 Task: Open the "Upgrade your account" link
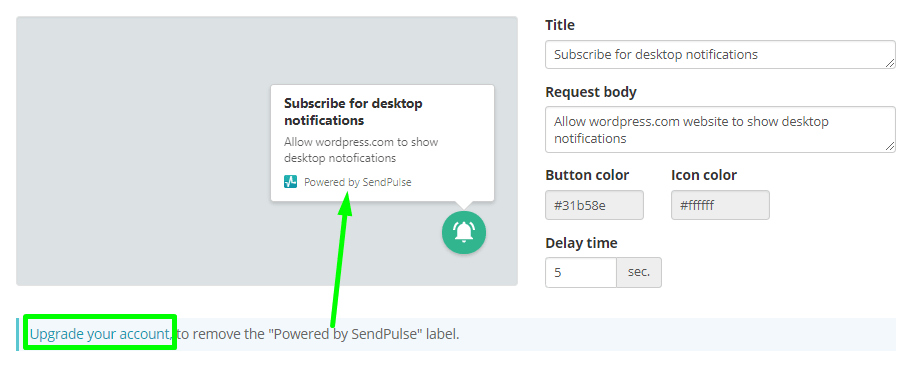(x=100, y=334)
